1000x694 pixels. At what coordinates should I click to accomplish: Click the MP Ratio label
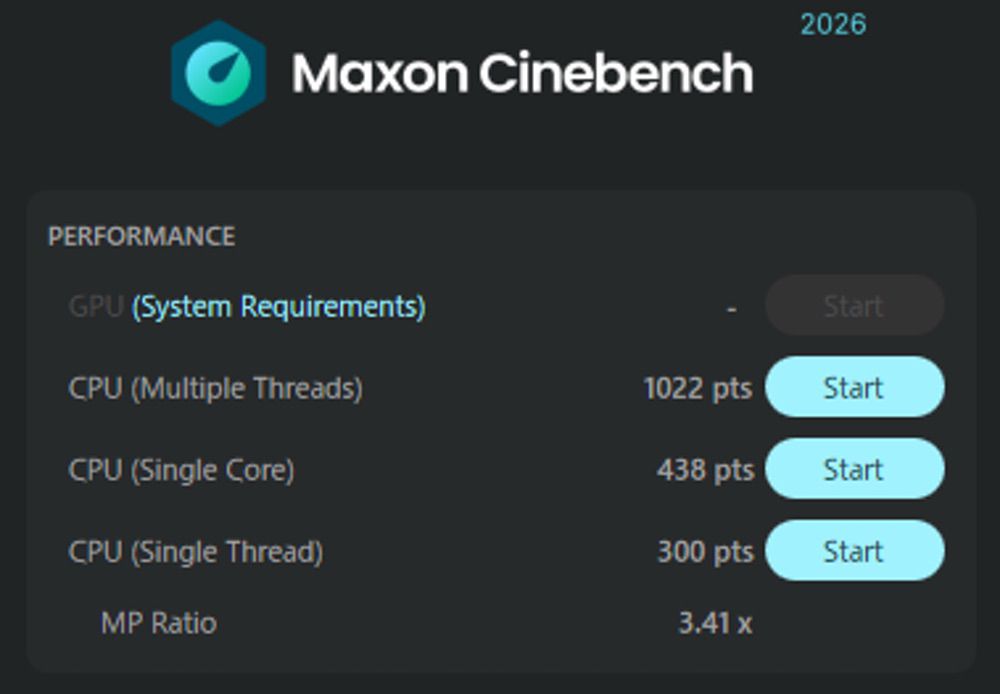click(159, 623)
